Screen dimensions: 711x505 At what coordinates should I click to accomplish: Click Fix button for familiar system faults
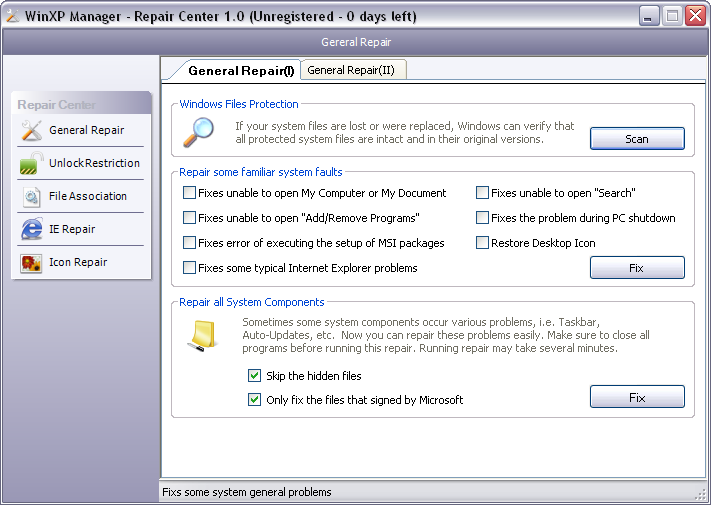click(x=637, y=268)
